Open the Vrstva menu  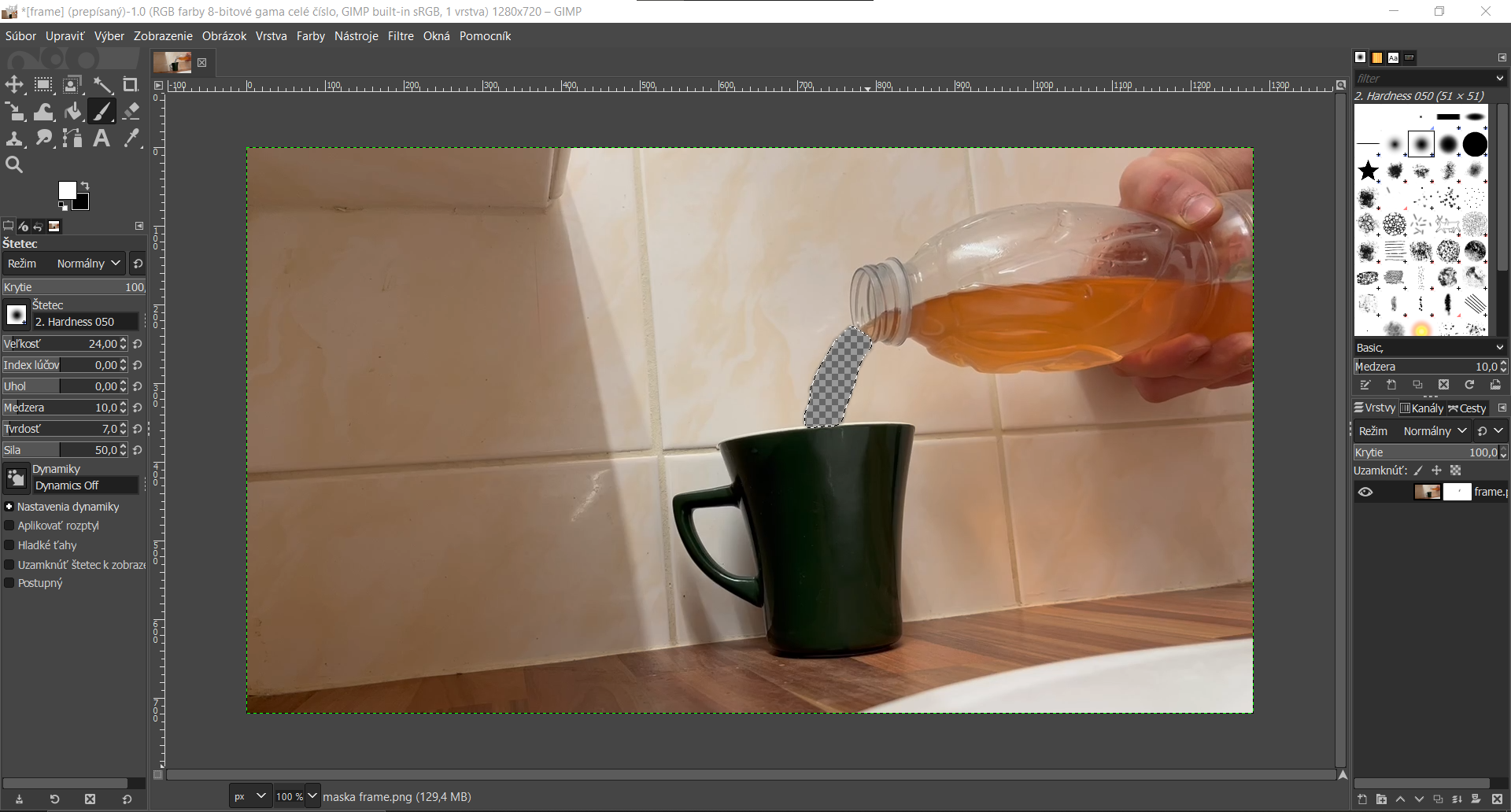[271, 36]
